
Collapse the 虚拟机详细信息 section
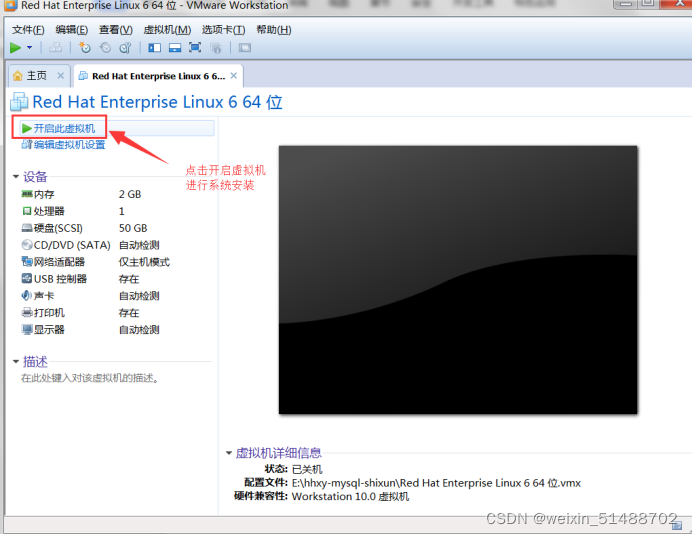point(229,453)
